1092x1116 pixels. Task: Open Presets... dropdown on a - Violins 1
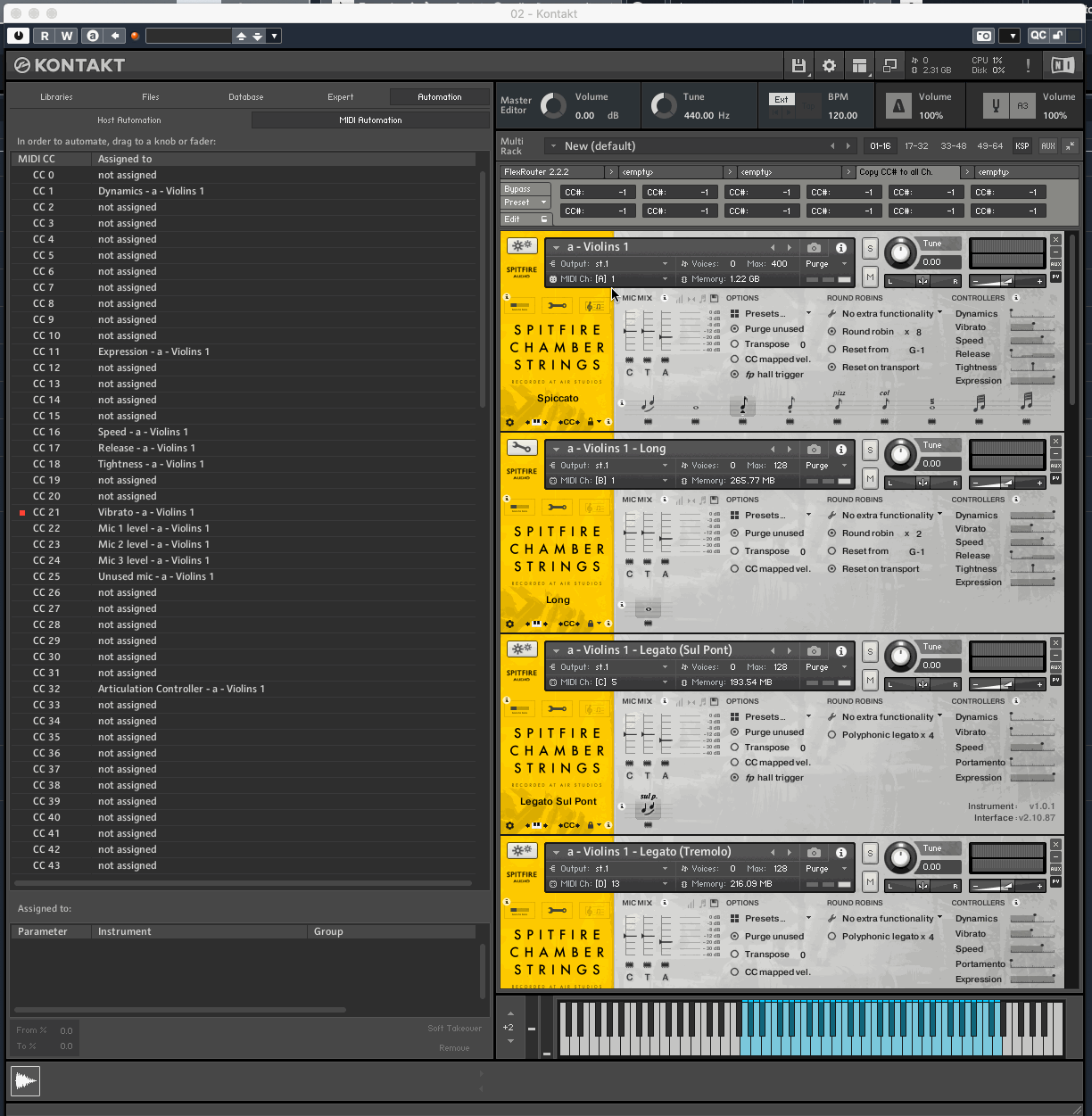771,314
